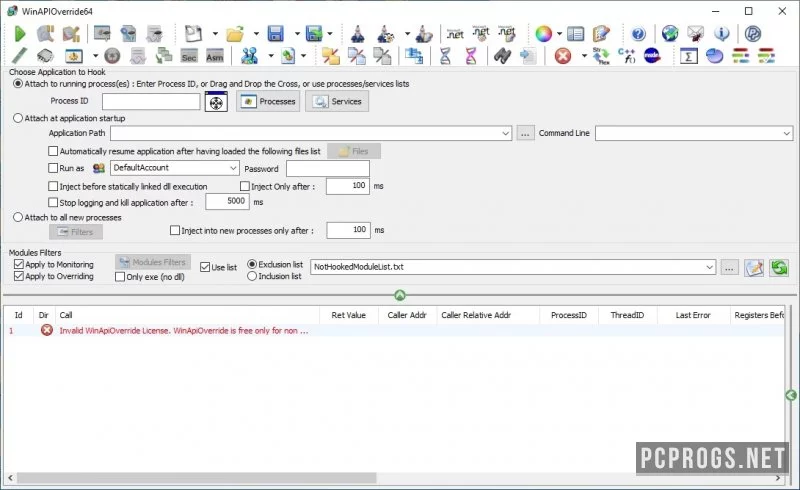800x490 pixels.
Task: Select Attach to running process(es) radio button
Action: [x=18, y=84]
